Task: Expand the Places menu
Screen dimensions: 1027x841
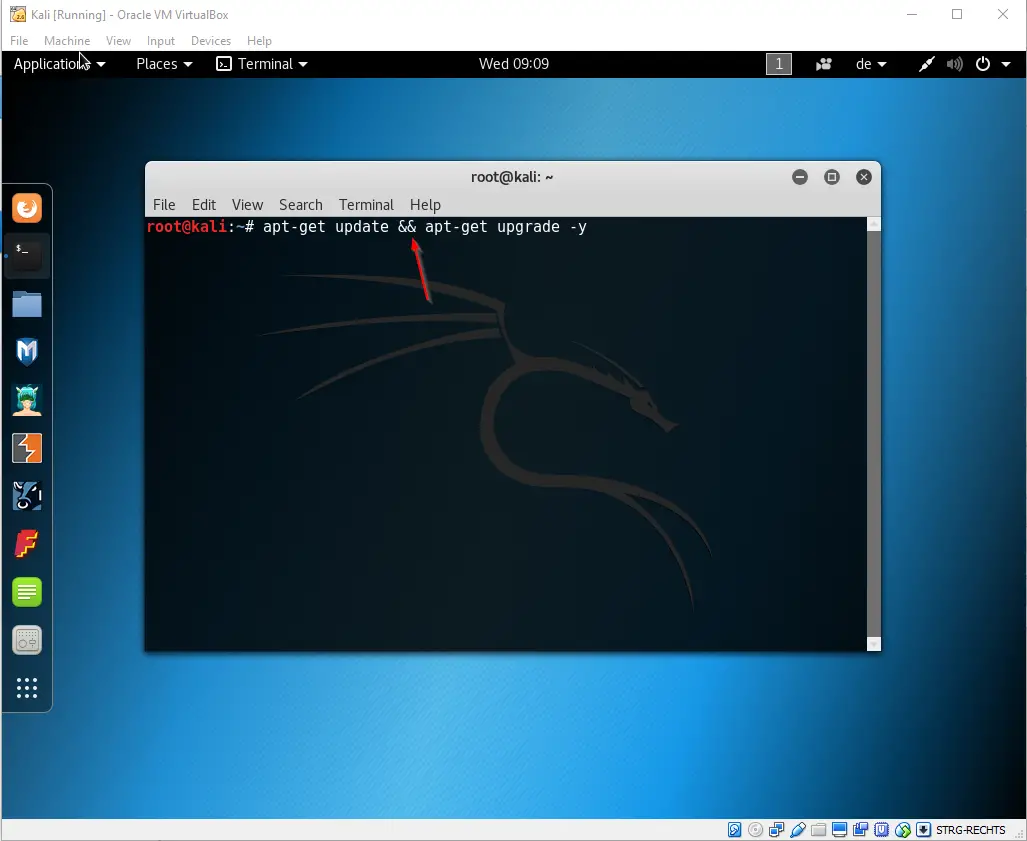Action: 164,64
